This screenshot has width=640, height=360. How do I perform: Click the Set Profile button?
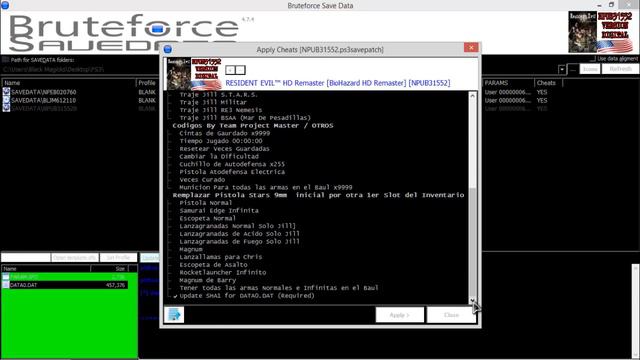pyautogui.click(x=118, y=258)
